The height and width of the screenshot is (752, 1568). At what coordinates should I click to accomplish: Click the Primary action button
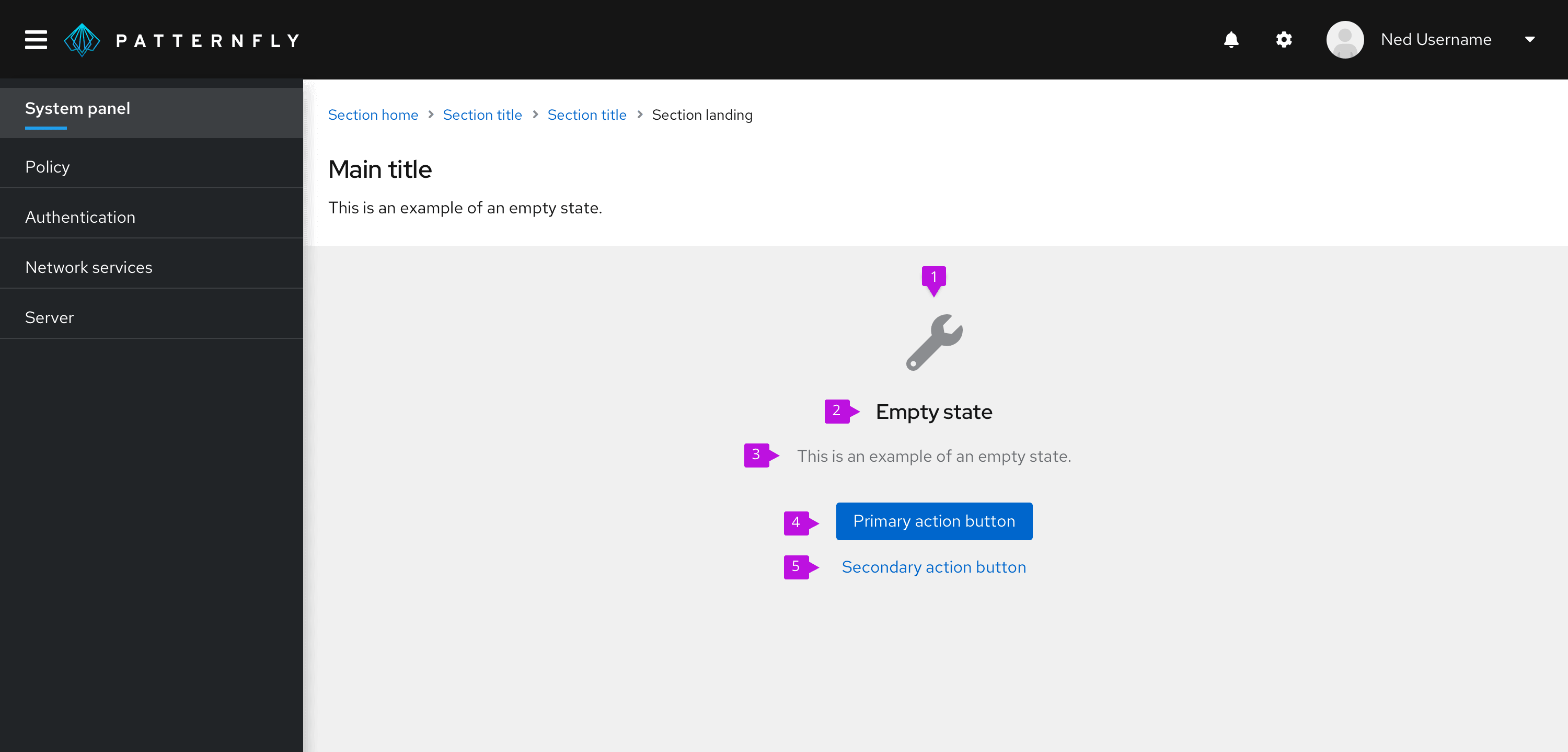tap(934, 521)
